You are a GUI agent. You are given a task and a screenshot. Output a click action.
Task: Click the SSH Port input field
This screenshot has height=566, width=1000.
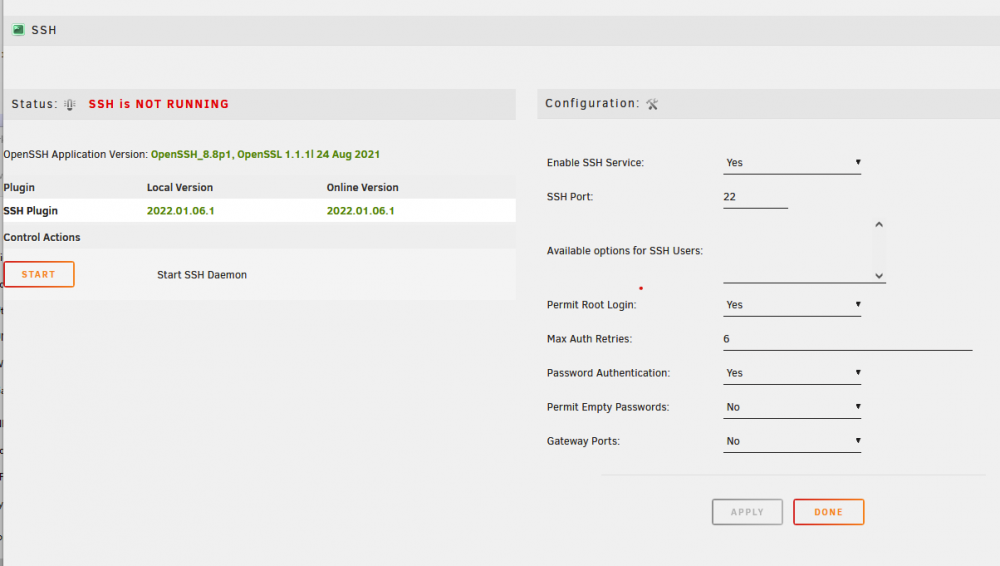[x=755, y=197]
